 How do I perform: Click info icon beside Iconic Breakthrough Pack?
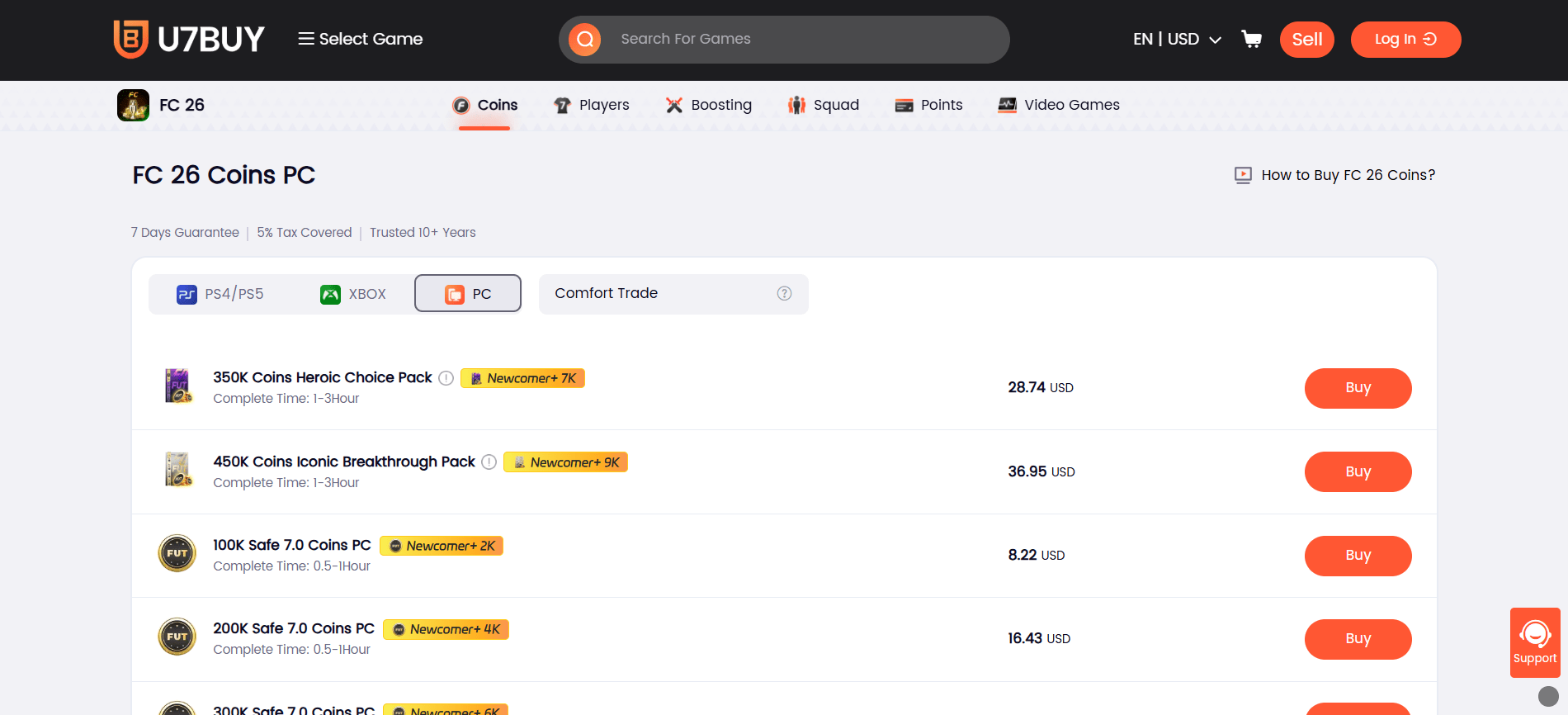pyautogui.click(x=489, y=462)
